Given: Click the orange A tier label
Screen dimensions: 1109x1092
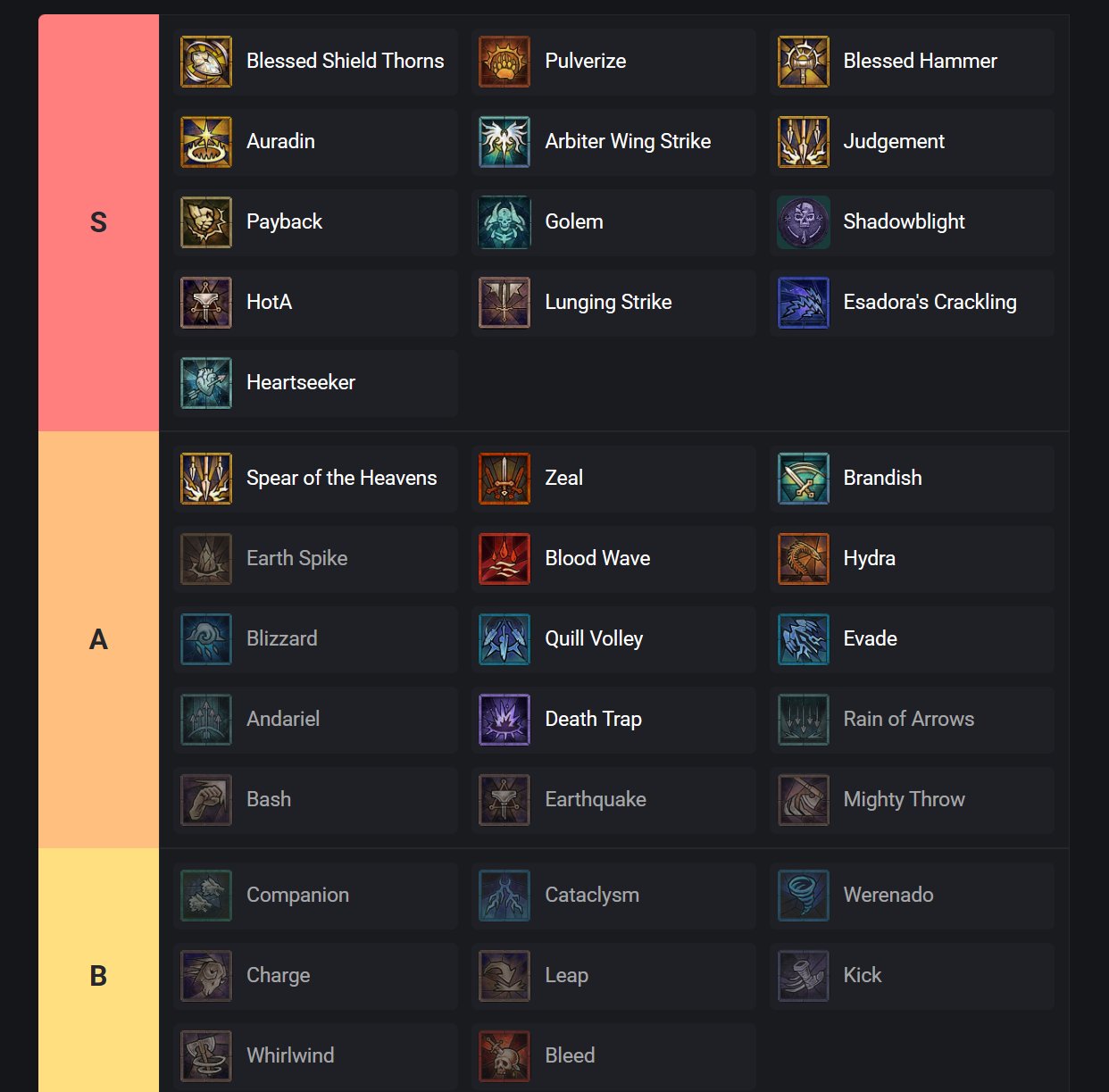Looking at the screenshot, I should [x=98, y=639].
